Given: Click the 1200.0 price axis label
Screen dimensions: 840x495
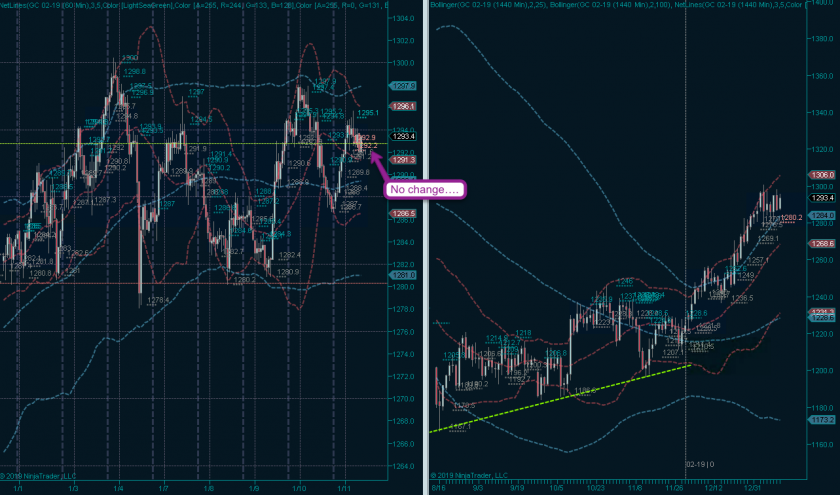Looking at the screenshot, I should click(x=823, y=371).
